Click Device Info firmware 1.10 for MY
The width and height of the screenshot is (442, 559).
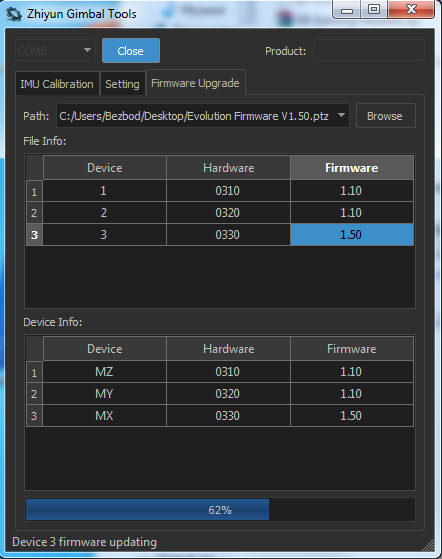352,394
